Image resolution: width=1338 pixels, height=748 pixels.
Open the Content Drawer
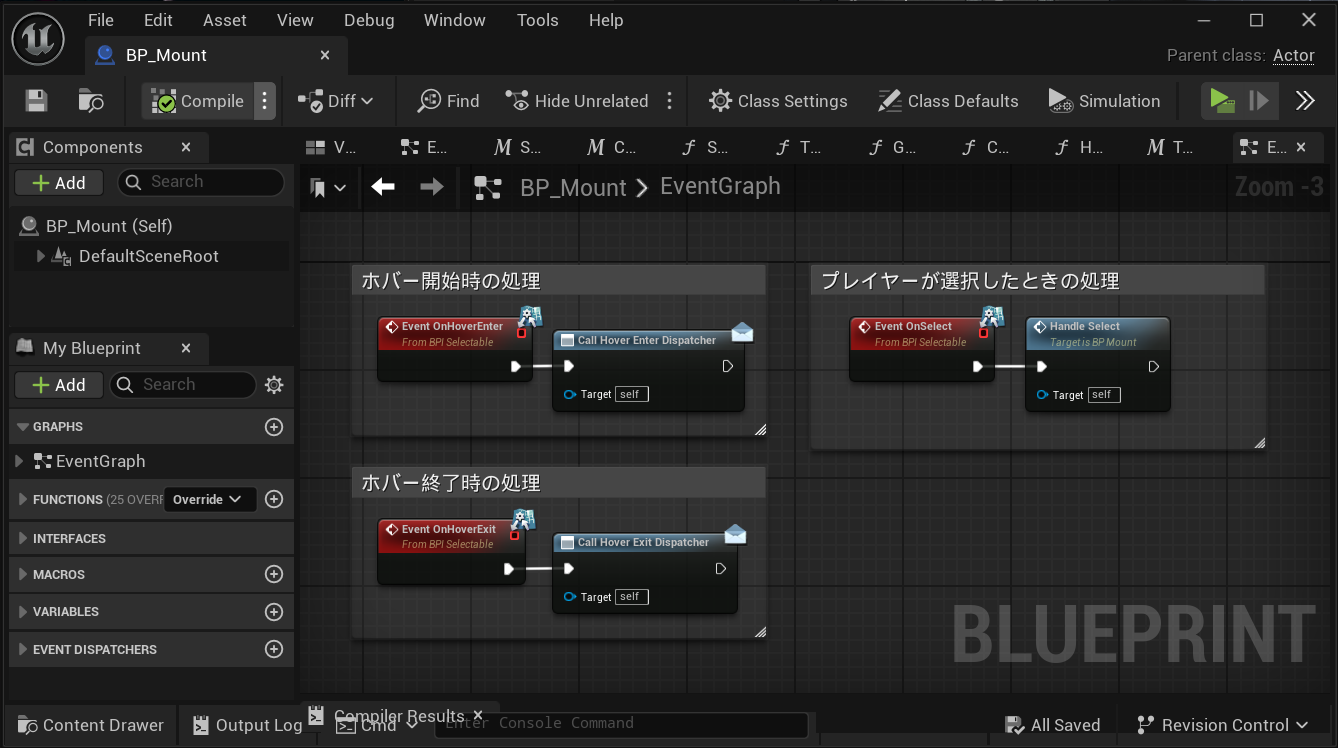[x=90, y=725]
